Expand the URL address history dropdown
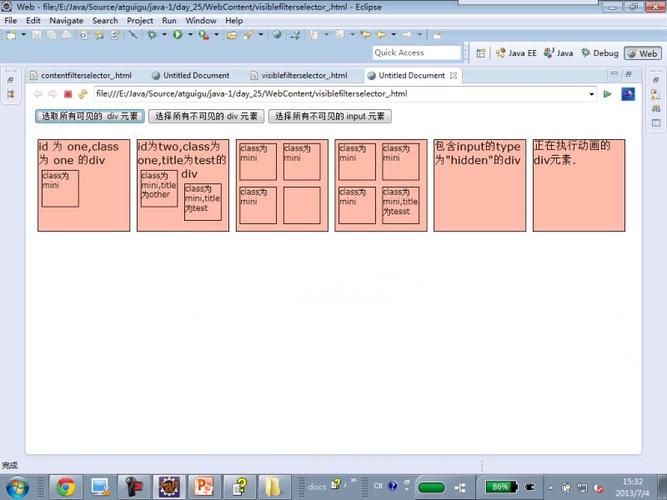This screenshot has height=500, width=667. click(x=591, y=94)
